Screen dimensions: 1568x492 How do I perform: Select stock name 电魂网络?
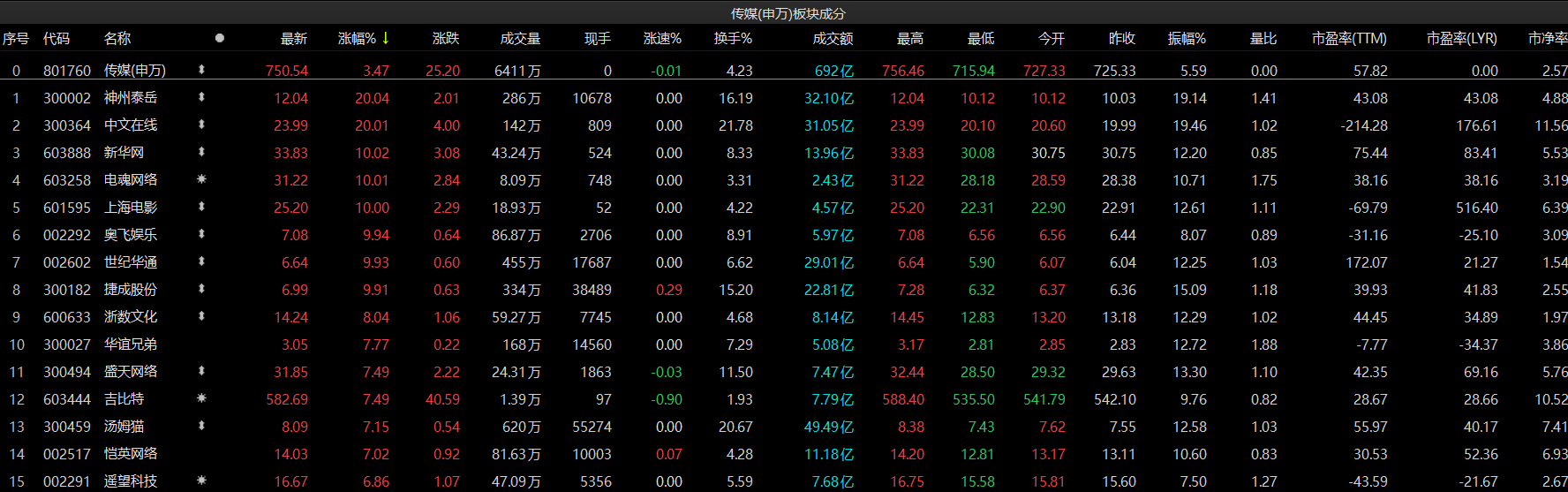(x=131, y=180)
